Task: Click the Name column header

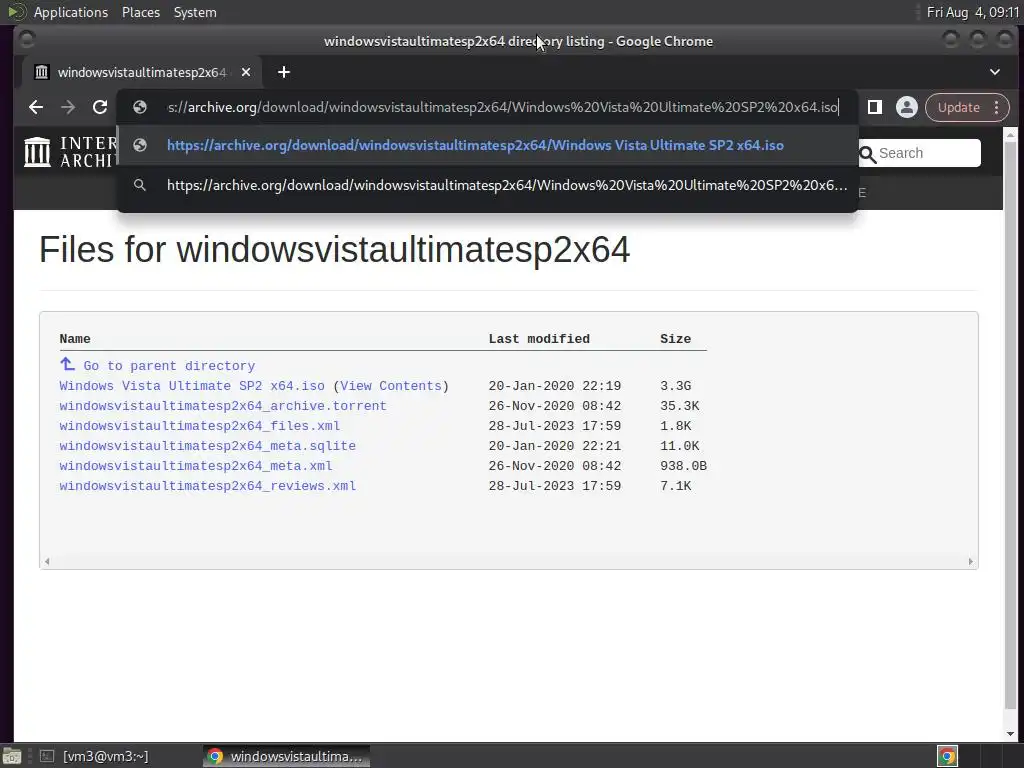Action: click(x=75, y=339)
